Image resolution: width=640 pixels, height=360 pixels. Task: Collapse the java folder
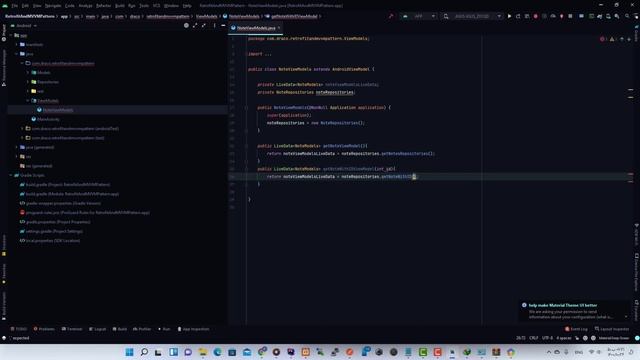(17, 54)
